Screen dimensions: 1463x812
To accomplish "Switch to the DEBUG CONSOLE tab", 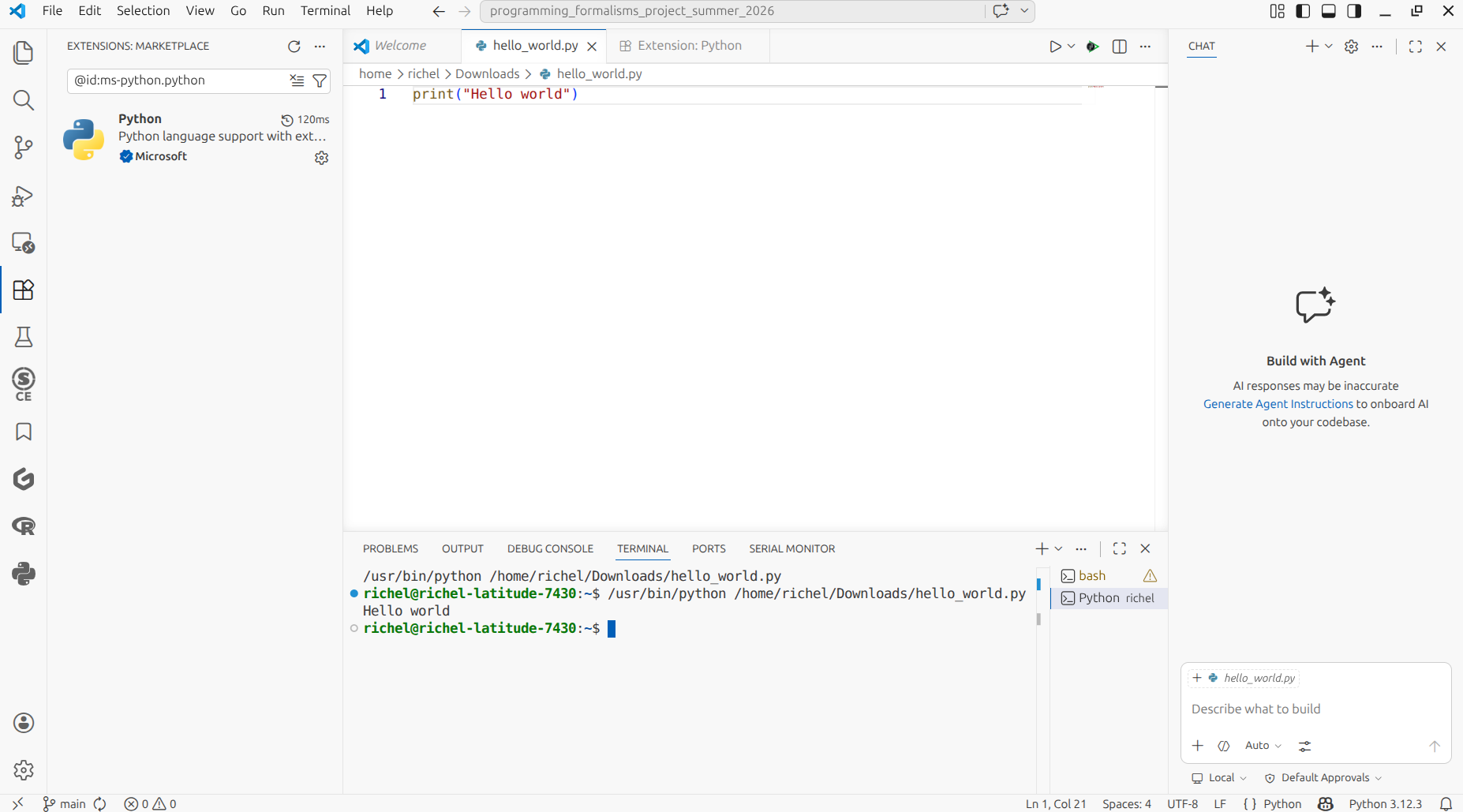I will pos(550,548).
